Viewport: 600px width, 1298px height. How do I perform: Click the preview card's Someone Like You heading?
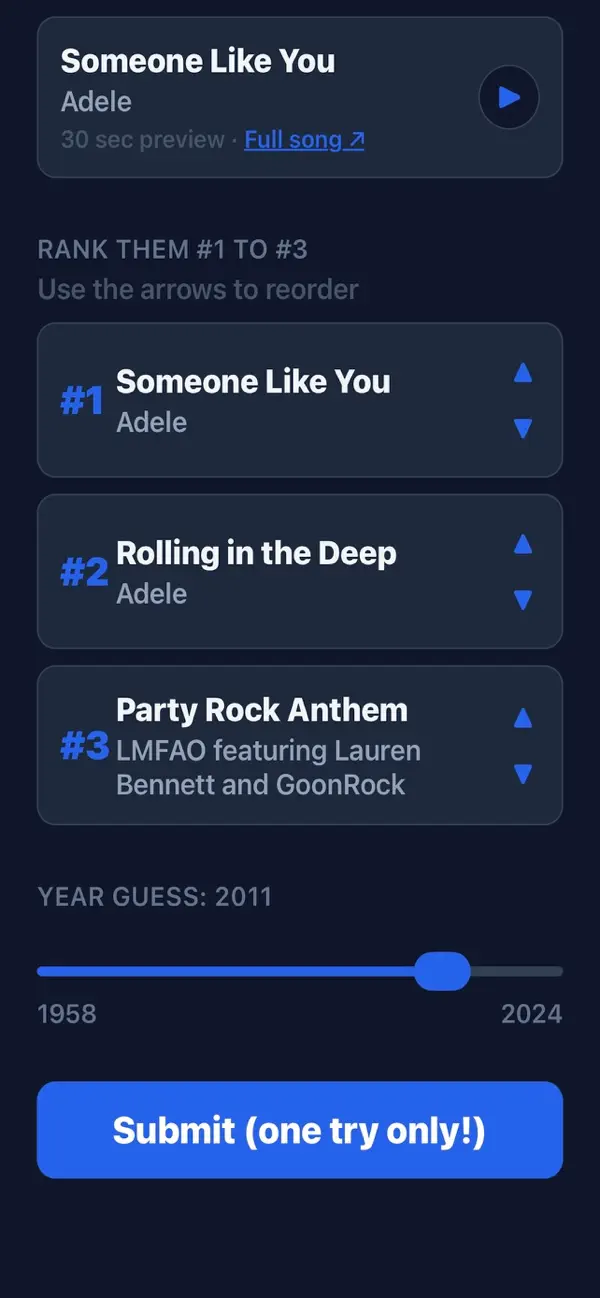point(198,61)
